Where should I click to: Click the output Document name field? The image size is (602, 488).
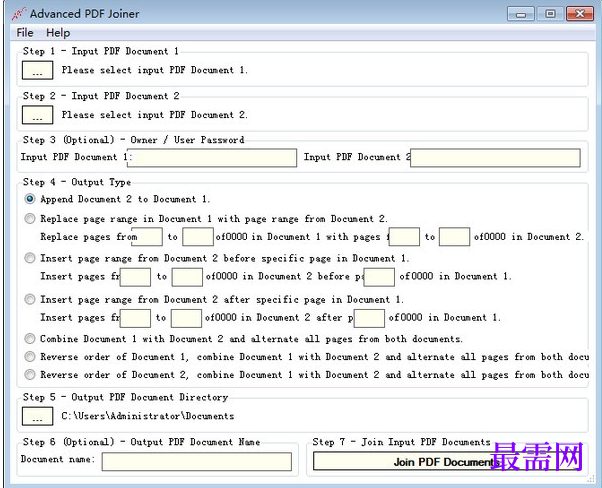click(x=197, y=461)
